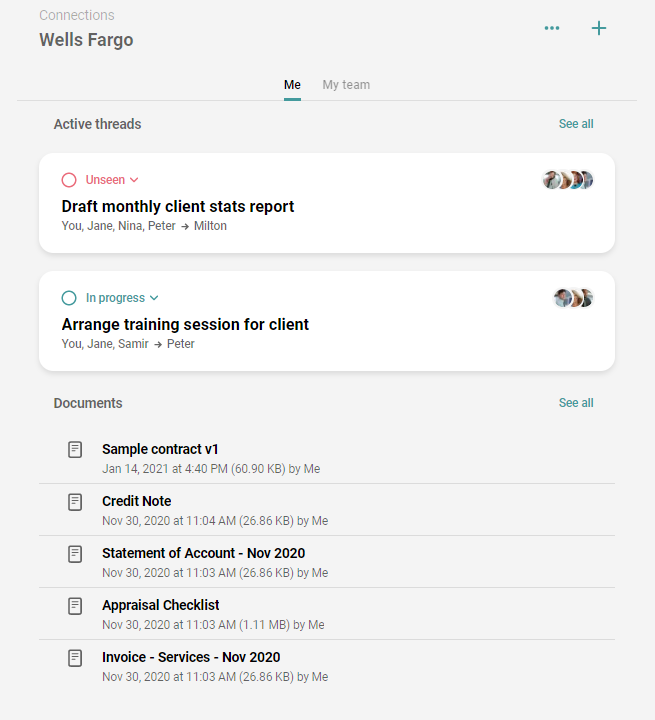Select the Me tab

[x=292, y=85]
